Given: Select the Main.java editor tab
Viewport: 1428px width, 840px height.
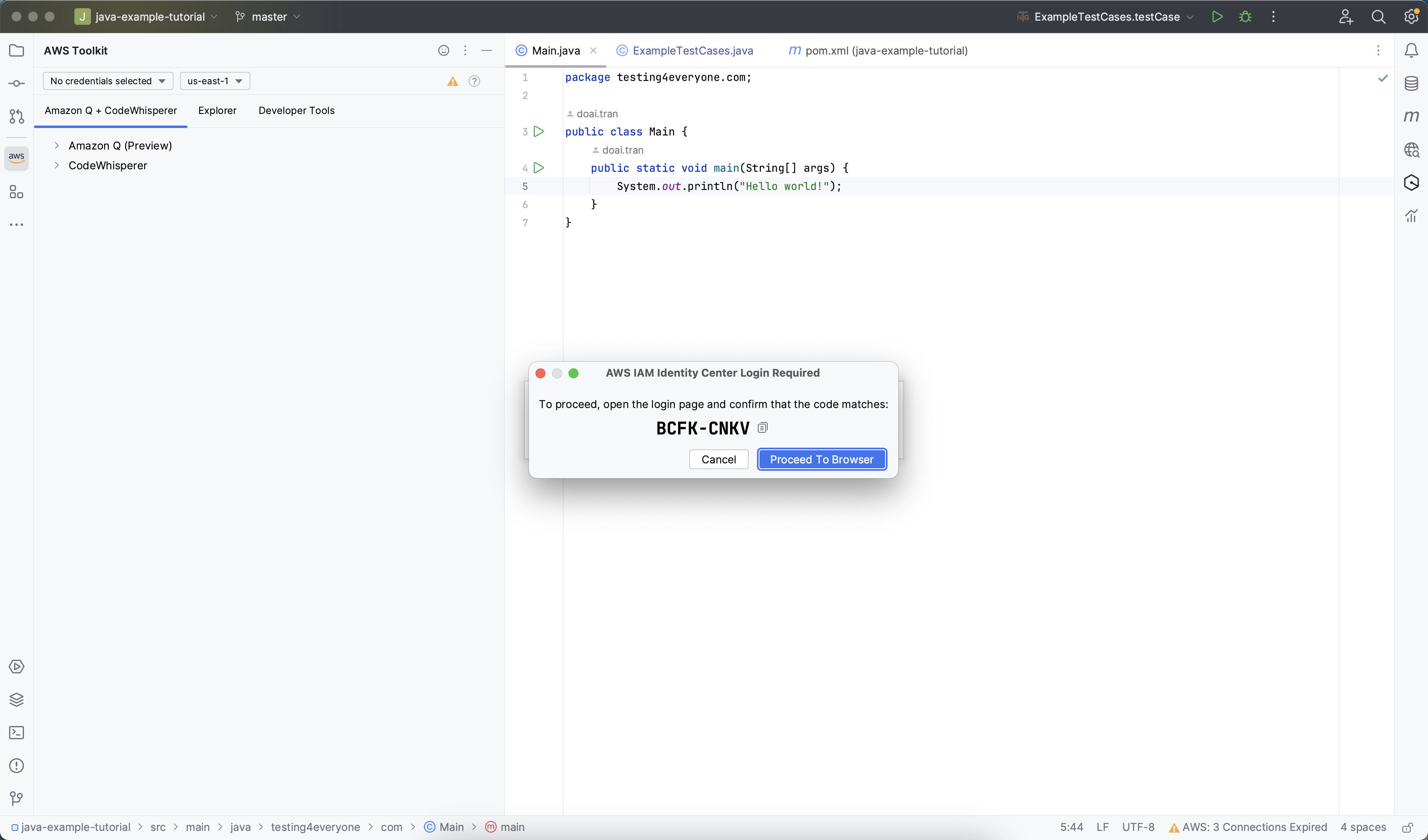Looking at the screenshot, I should tap(555, 50).
